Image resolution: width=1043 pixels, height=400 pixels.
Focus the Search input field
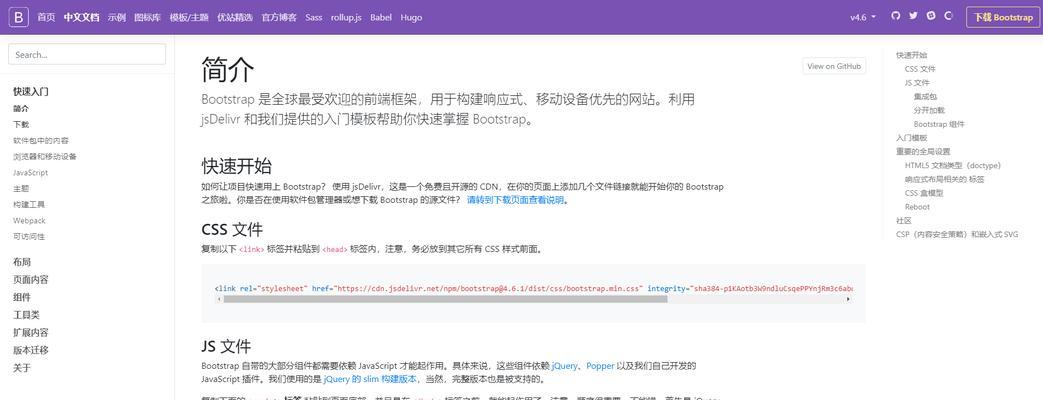click(x=87, y=55)
